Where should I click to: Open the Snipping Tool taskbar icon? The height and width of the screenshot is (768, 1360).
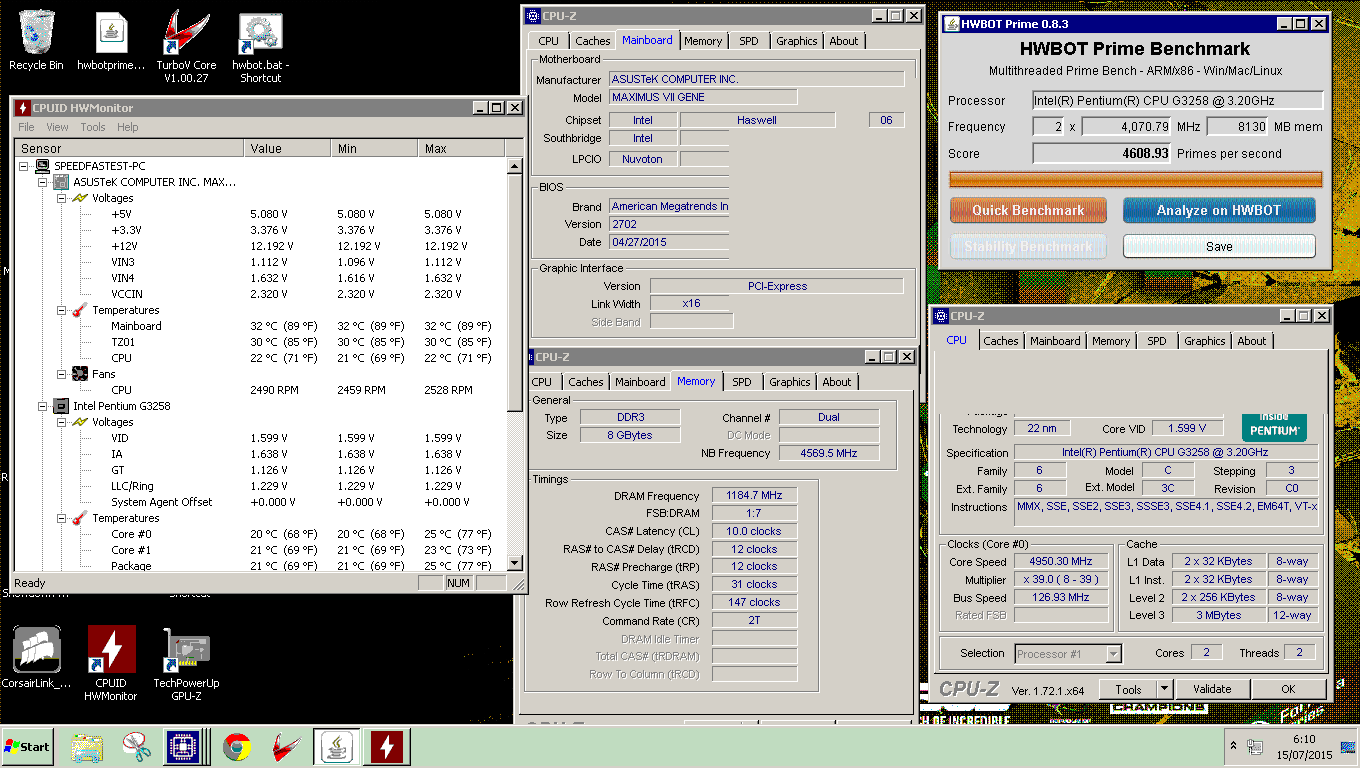click(136, 747)
